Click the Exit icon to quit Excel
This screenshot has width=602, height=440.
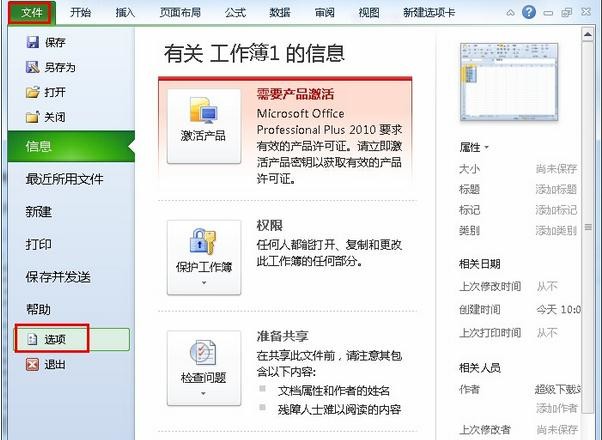pos(32,364)
